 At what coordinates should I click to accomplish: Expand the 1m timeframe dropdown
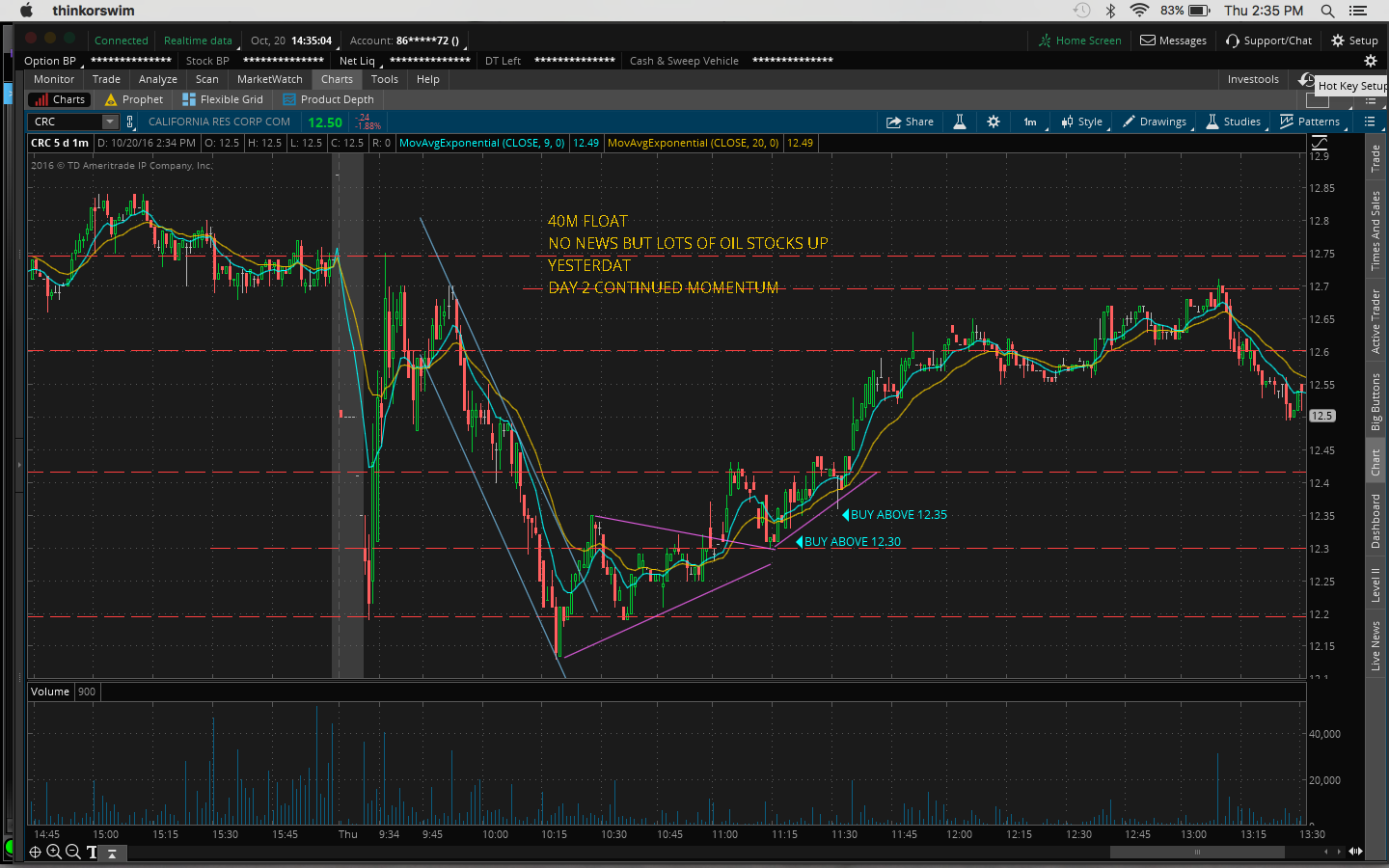pyautogui.click(x=1030, y=122)
